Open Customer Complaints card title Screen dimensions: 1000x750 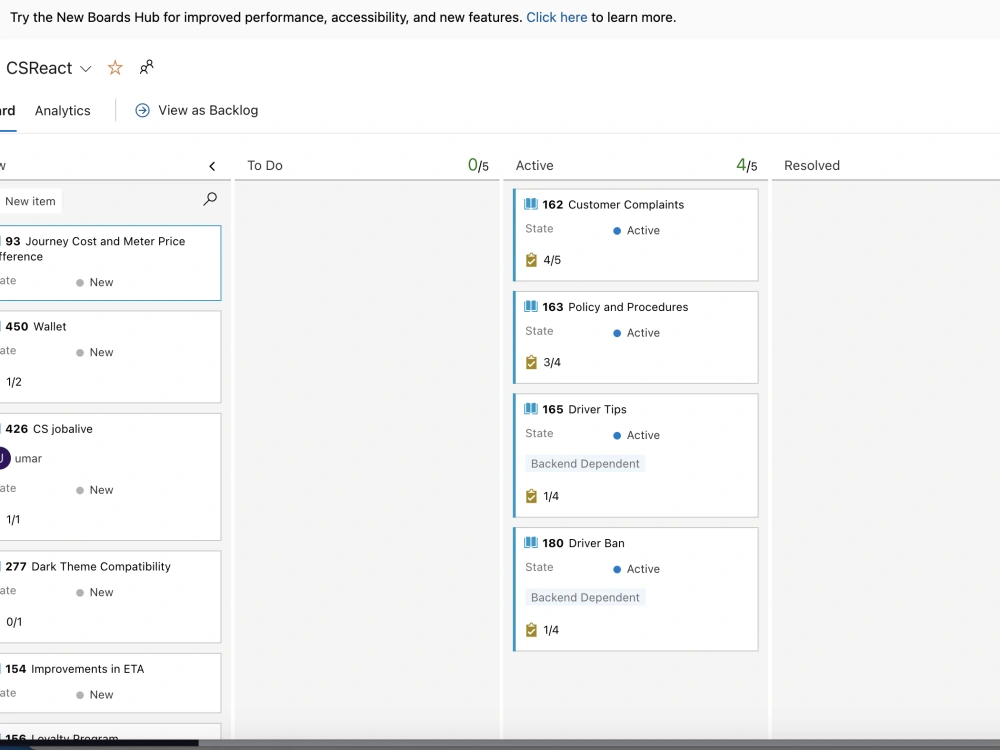coord(626,205)
